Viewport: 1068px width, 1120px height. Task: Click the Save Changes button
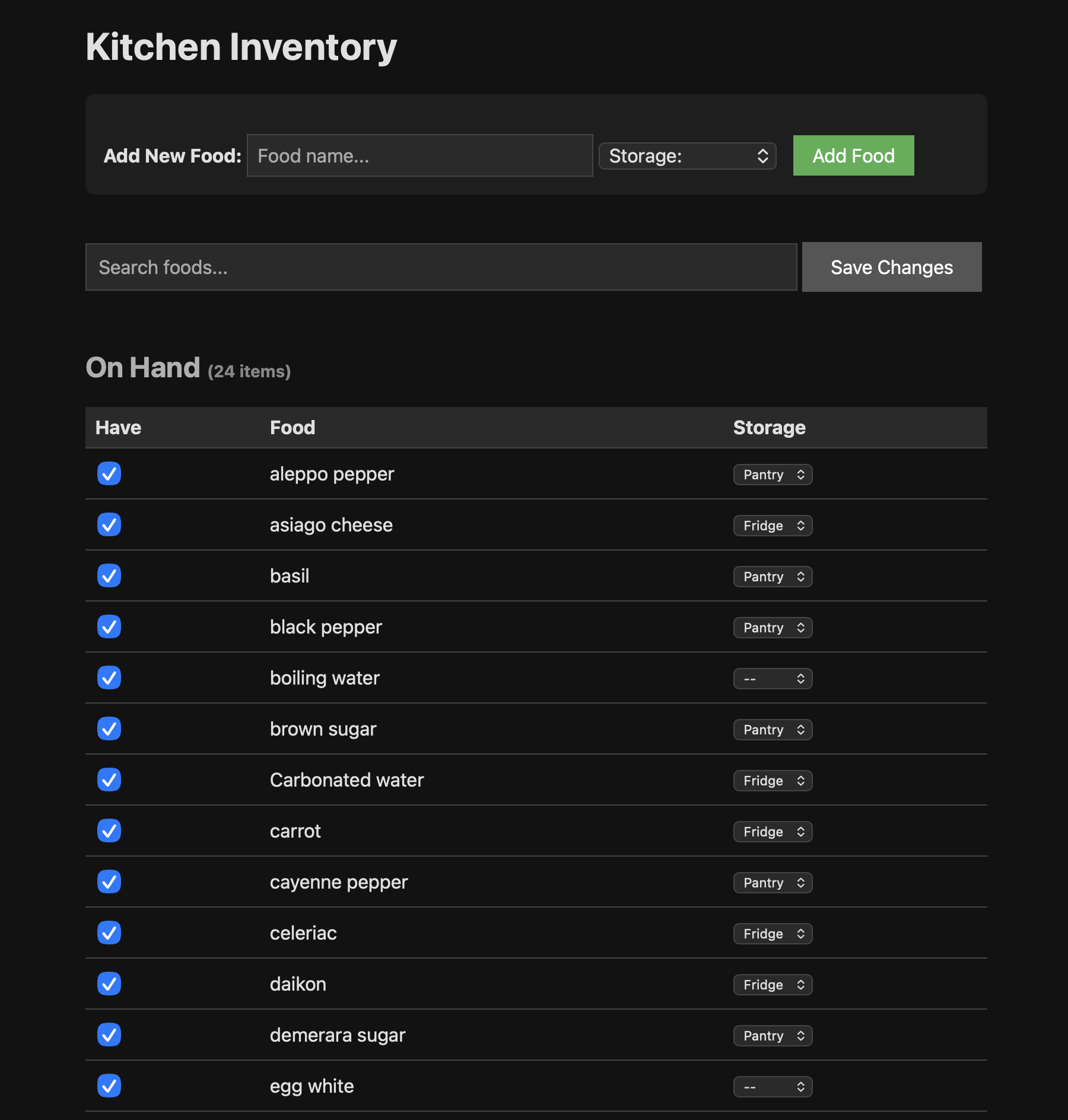click(891, 267)
